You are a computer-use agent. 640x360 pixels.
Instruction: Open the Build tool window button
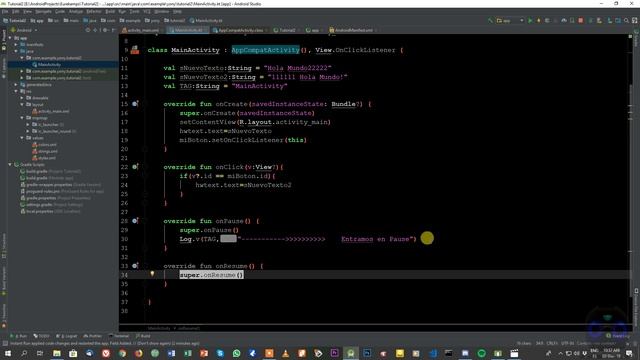click(x=143, y=336)
